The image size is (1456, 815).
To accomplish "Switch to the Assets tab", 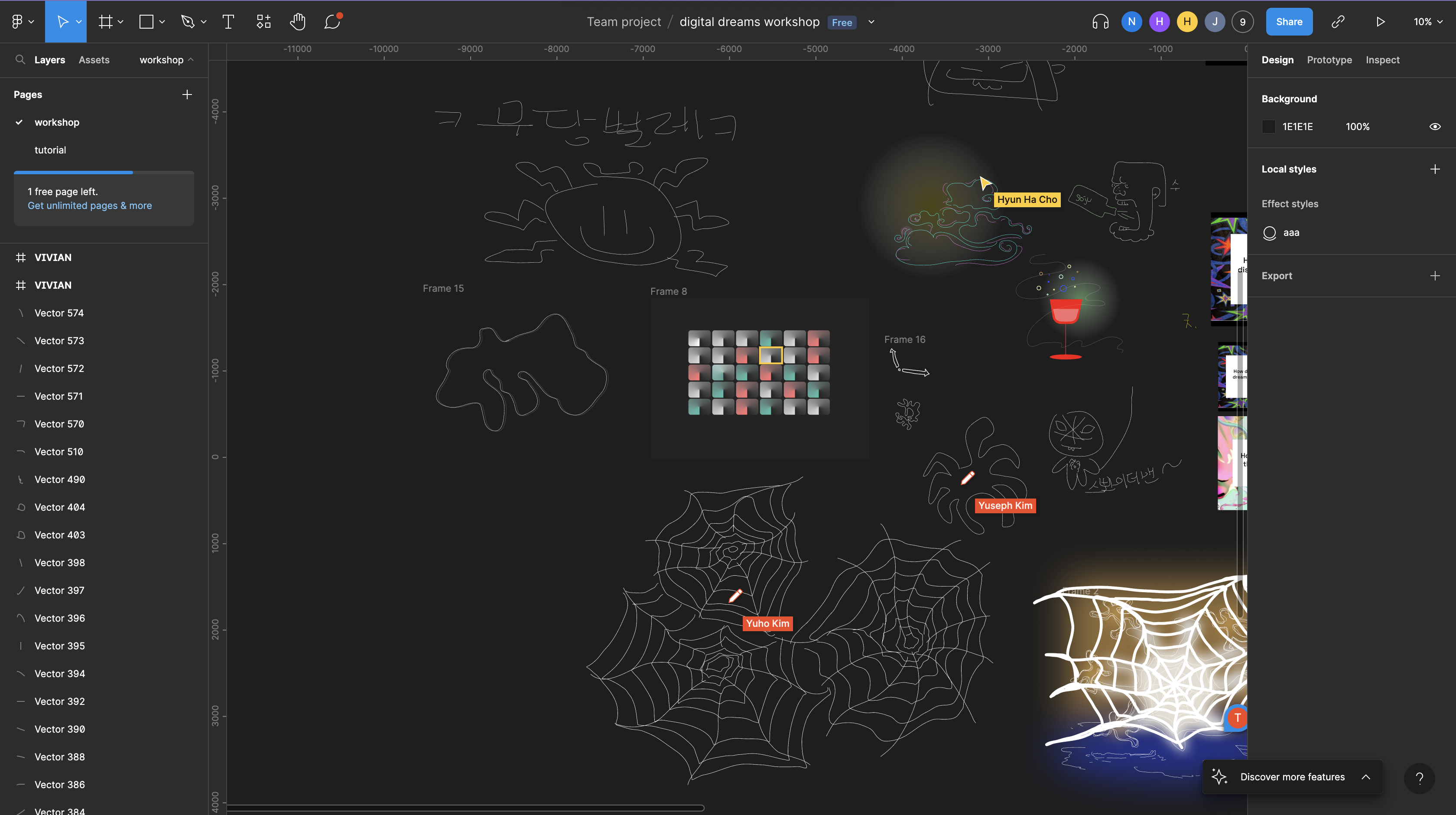I will (94, 60).
